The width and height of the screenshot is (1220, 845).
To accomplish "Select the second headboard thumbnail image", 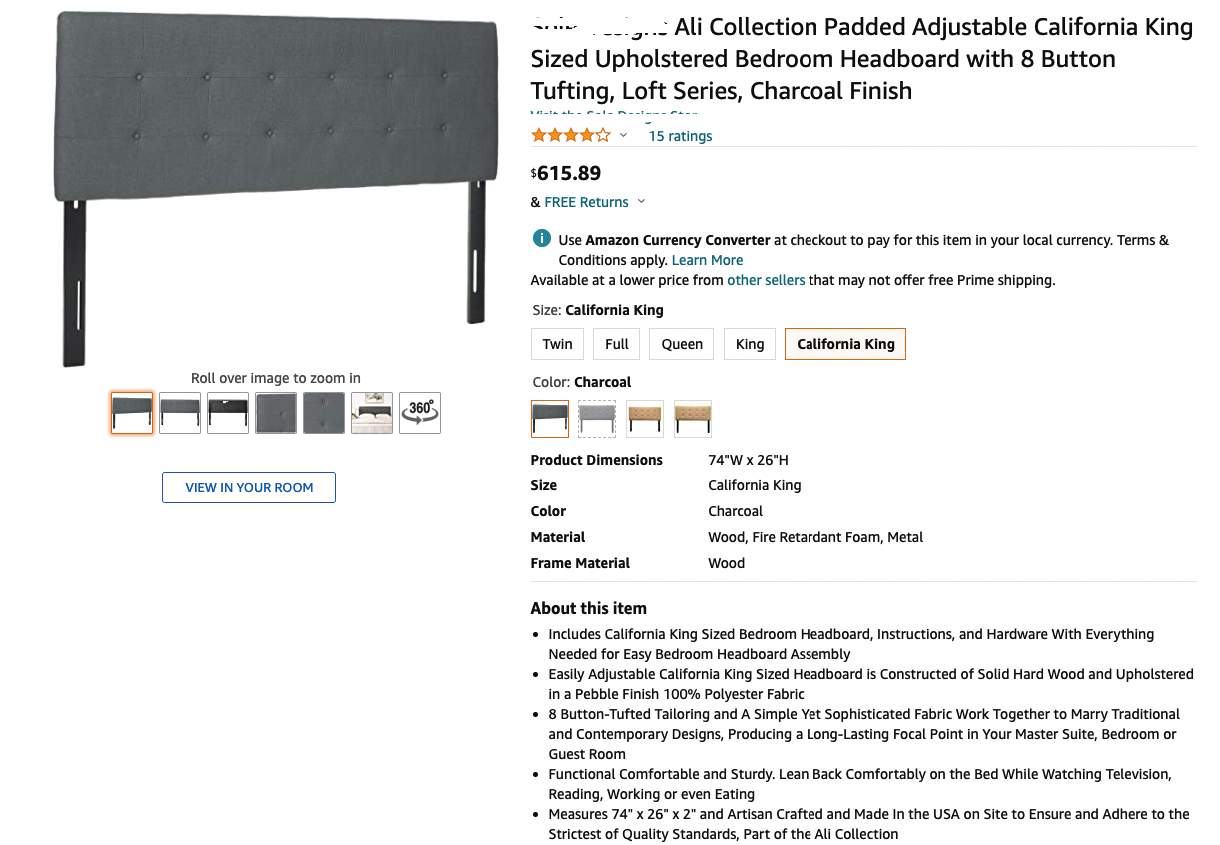I will point(180,413).
